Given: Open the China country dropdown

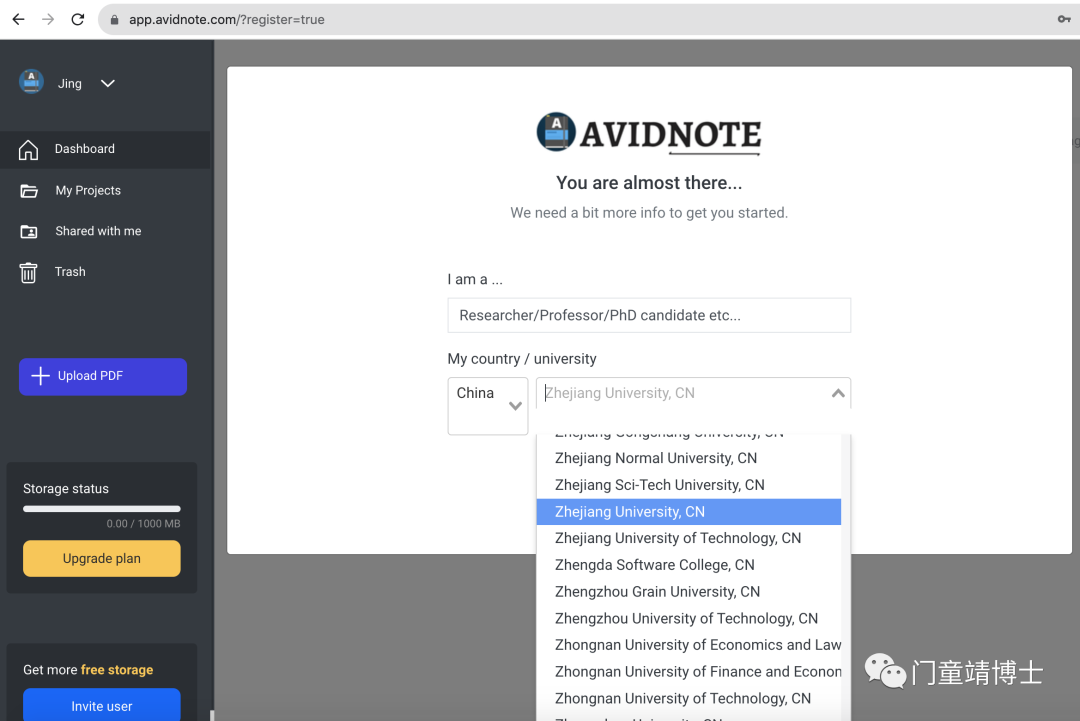Looking at the screenshot, I should pyautogui.click(x=488, y=406).
